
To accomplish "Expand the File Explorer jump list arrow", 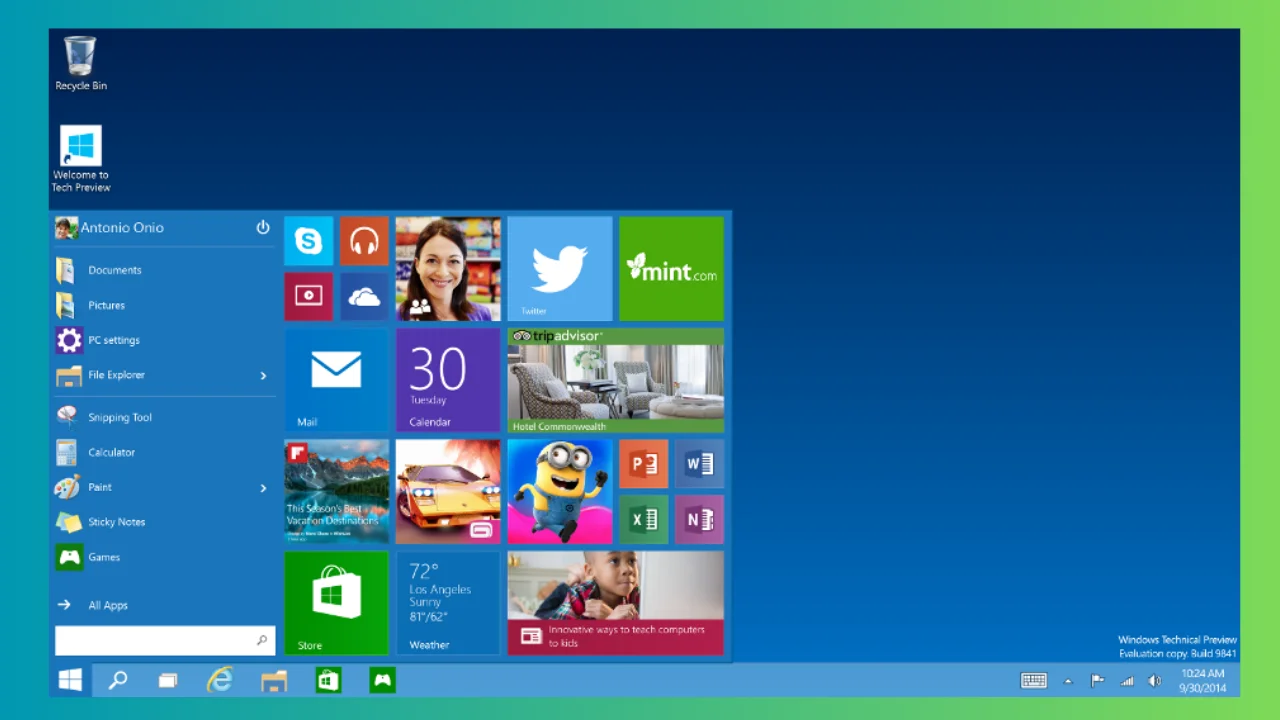I will [264, 376].
